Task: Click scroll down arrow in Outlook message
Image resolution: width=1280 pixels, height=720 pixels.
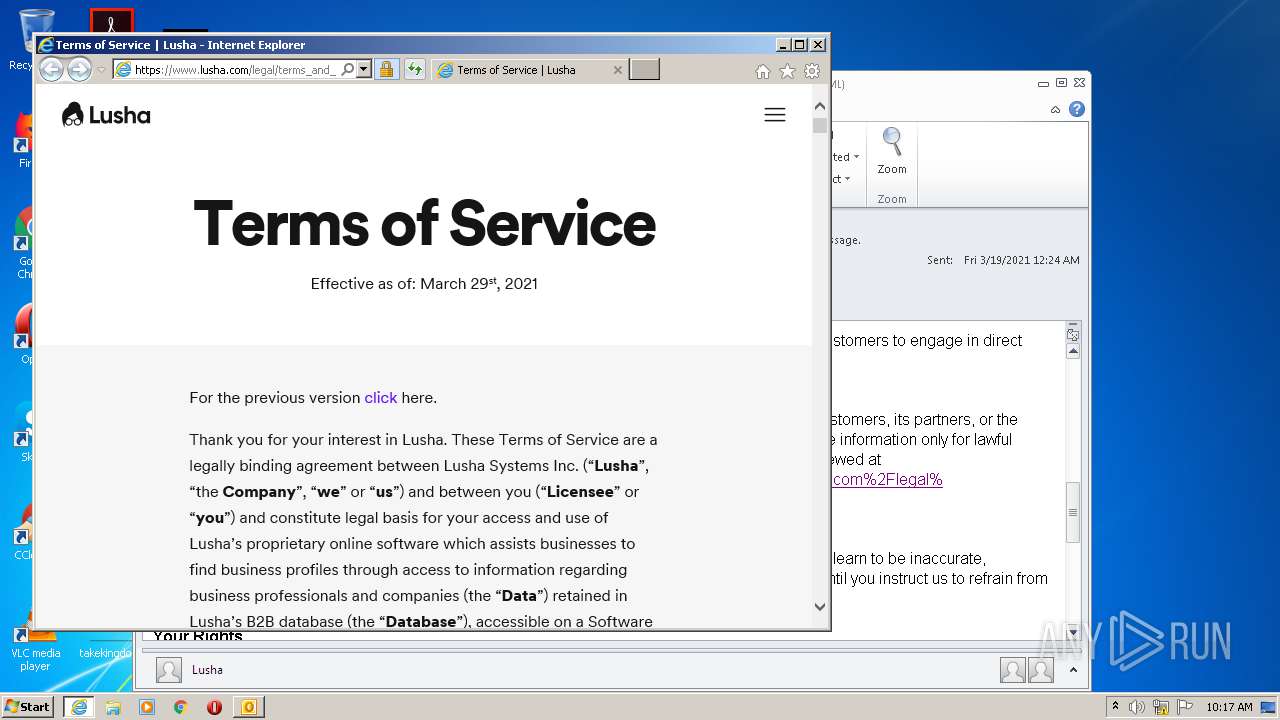Action: pos(1073,633)
